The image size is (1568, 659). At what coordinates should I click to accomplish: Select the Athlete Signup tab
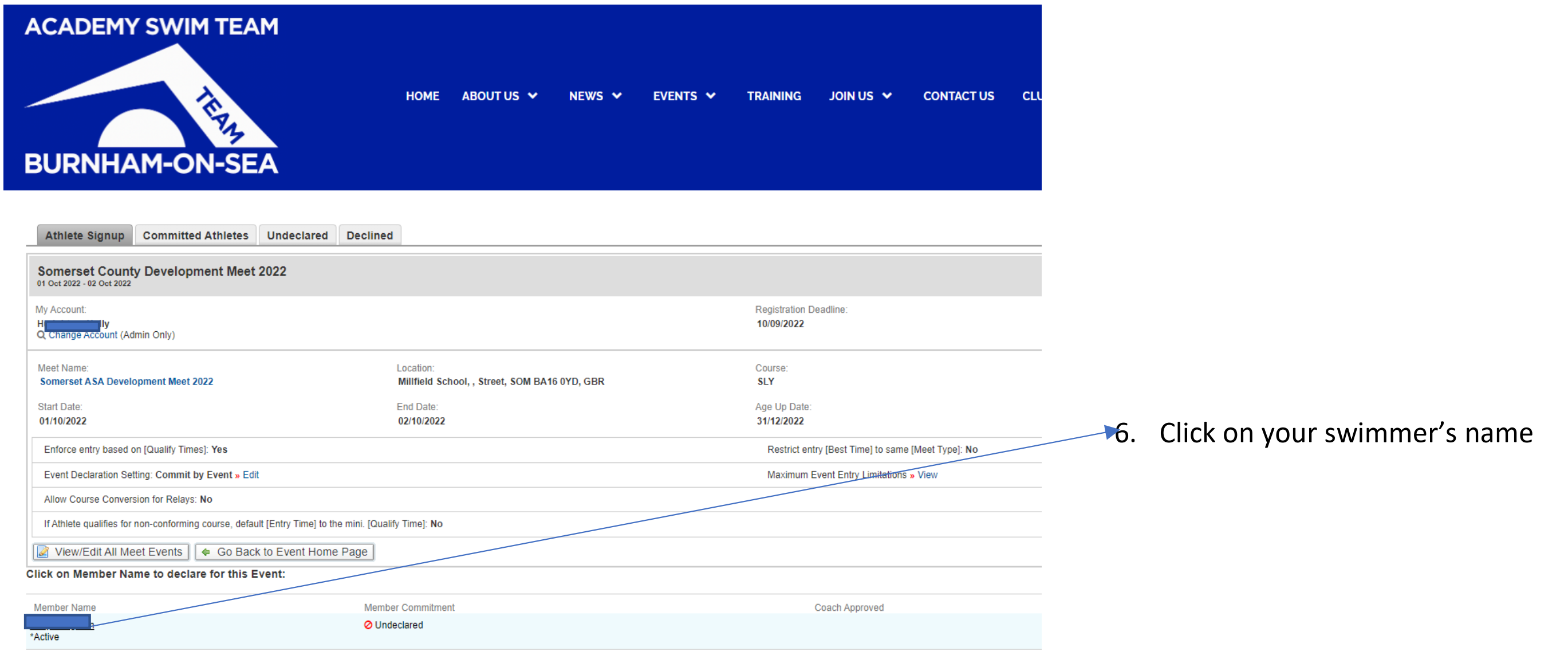point(85,235)
